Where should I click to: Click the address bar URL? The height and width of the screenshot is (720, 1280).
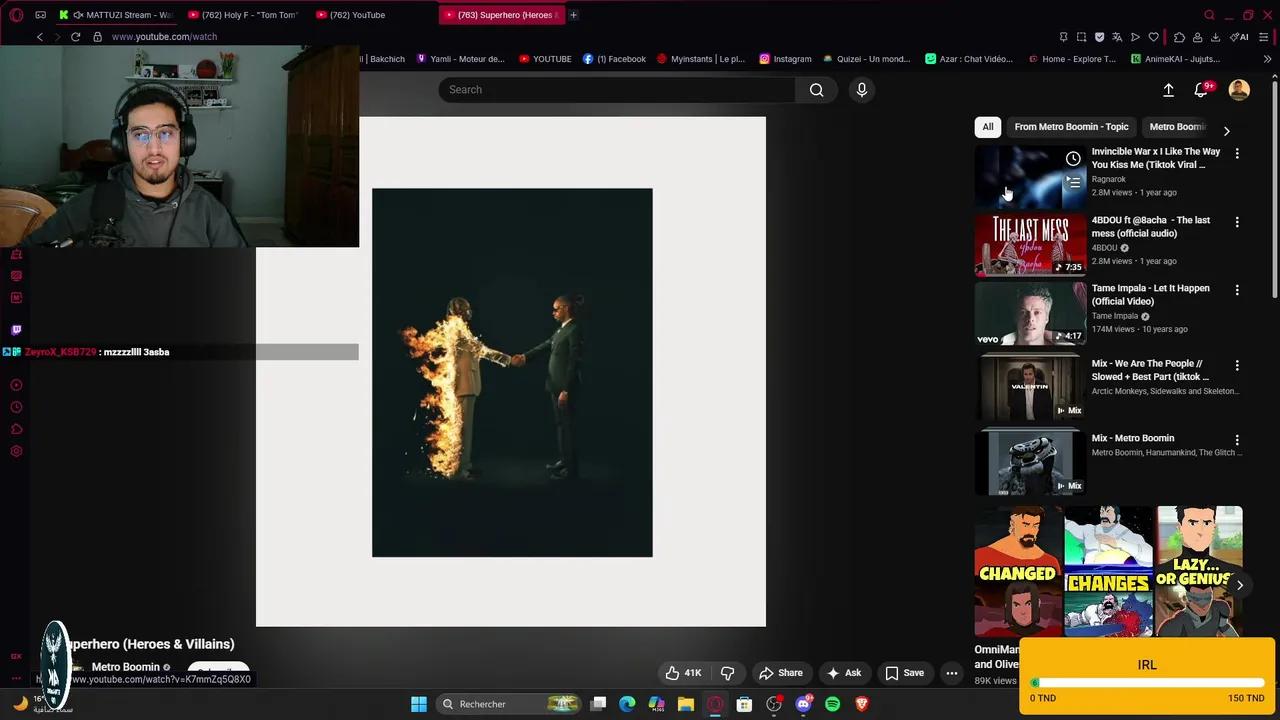pyautogui.click(x=164, y=37)
